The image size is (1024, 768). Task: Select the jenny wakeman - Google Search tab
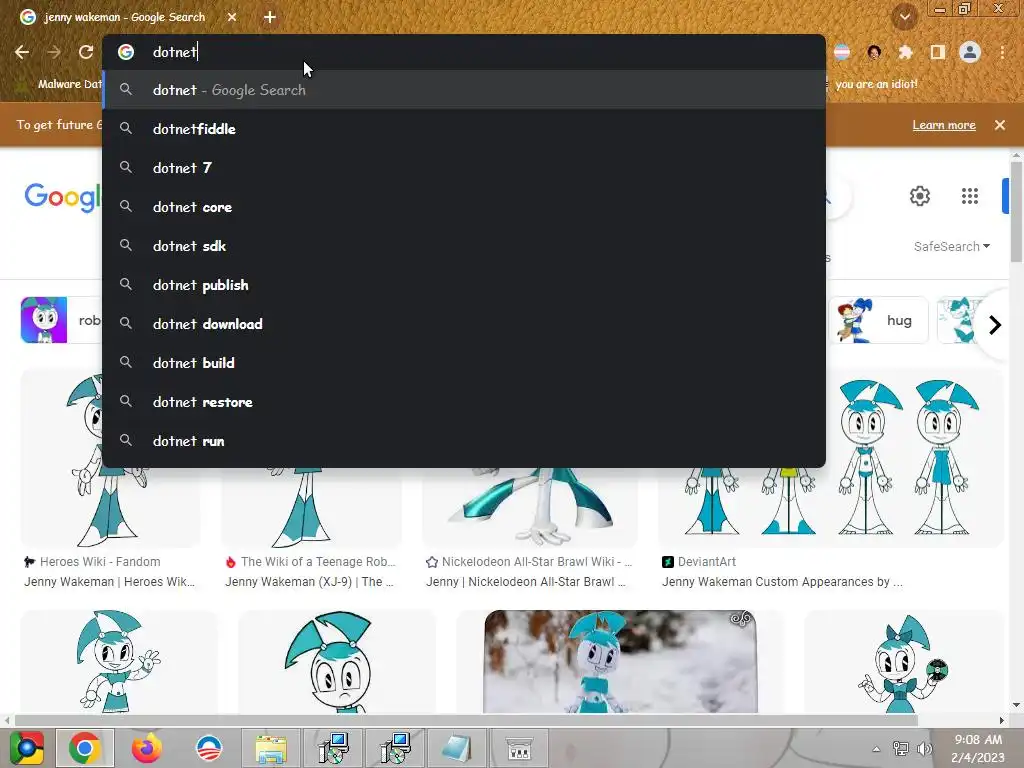124,18
